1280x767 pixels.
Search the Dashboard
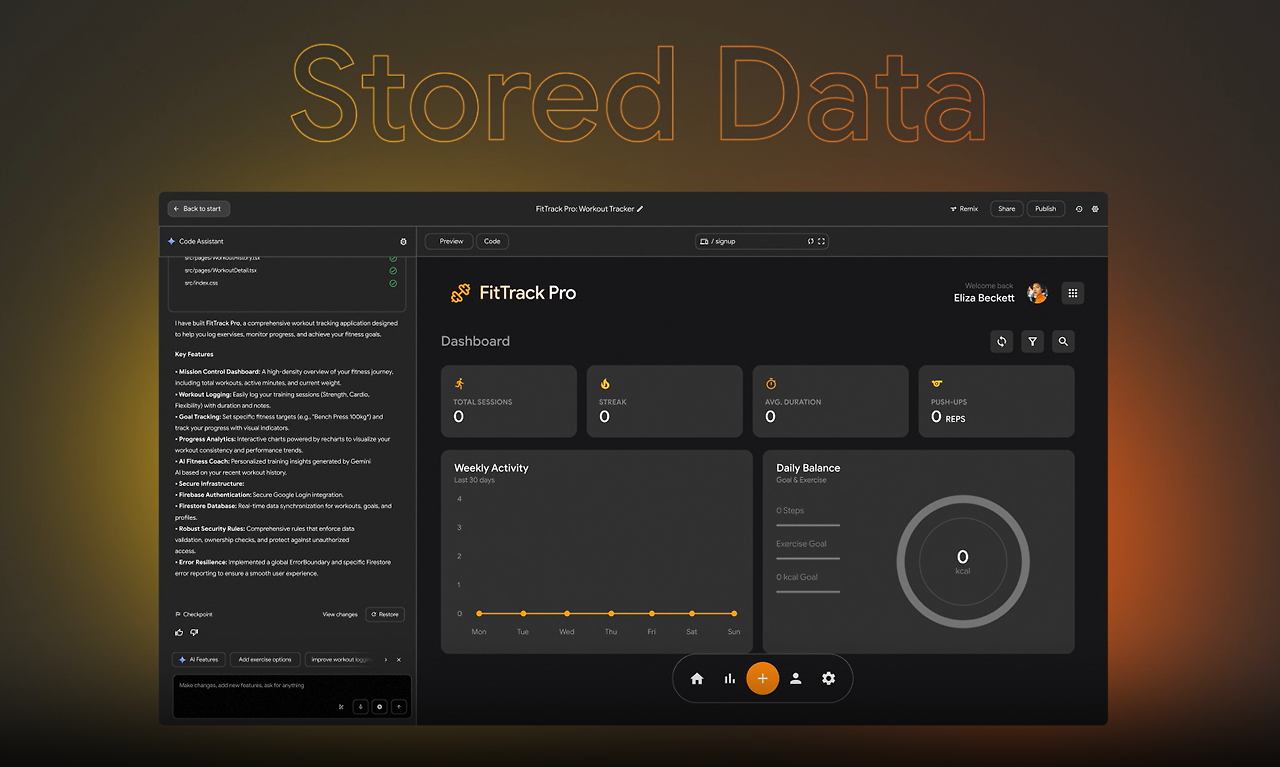[1063, 341]
